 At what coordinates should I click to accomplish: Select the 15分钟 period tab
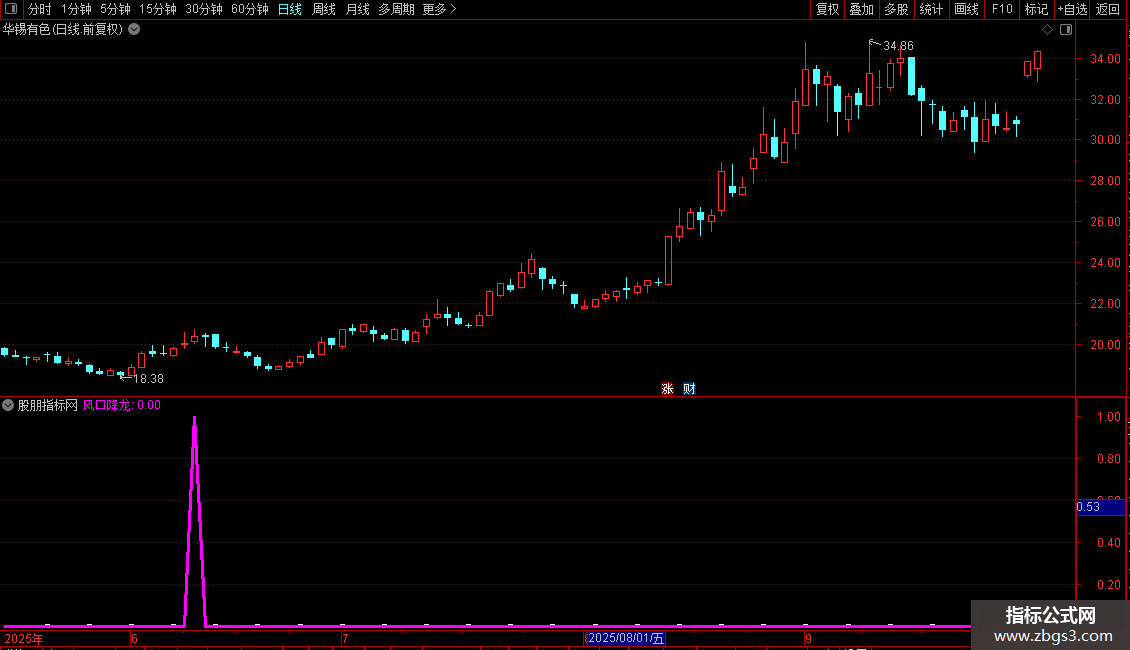pyautogui.click(x=158, y=9)
